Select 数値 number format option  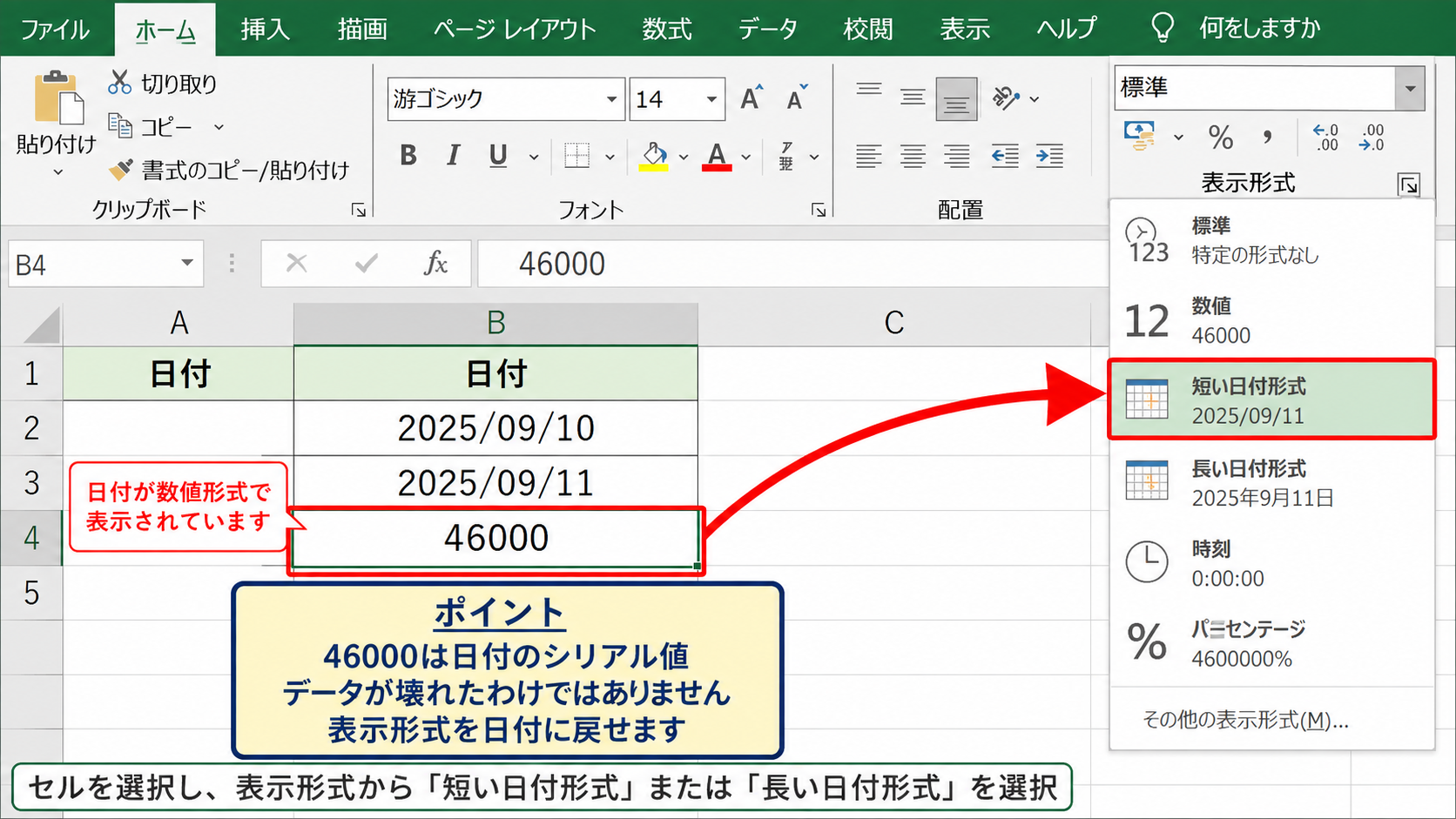click(1271, 320)
